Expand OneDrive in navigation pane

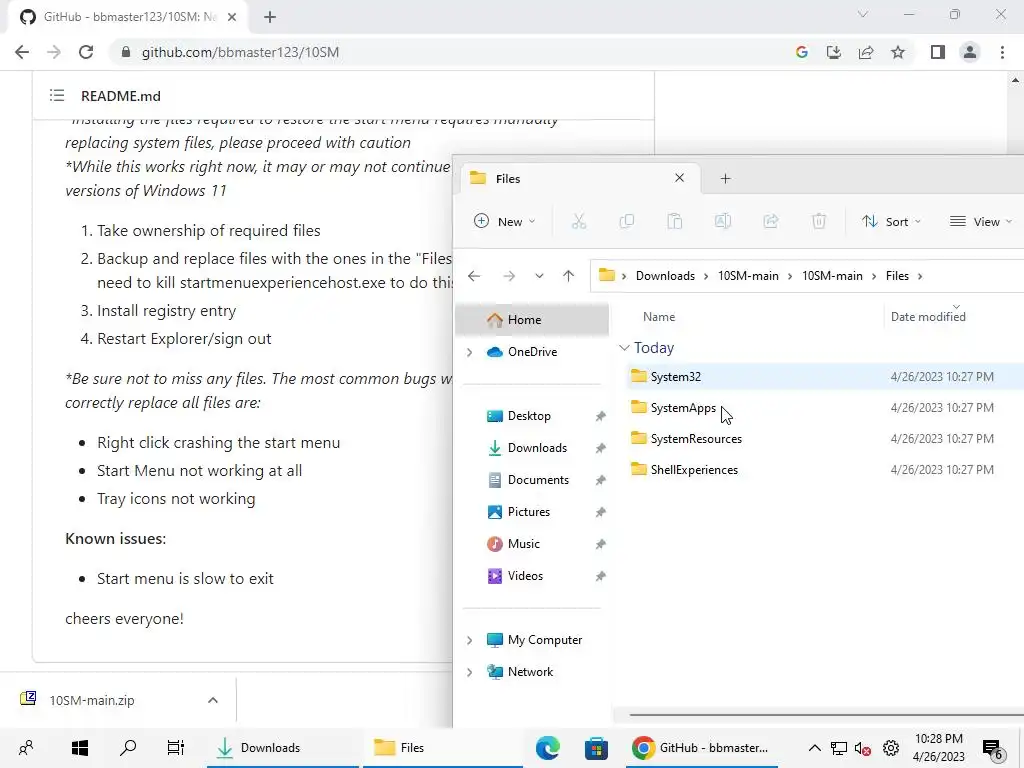469,352
